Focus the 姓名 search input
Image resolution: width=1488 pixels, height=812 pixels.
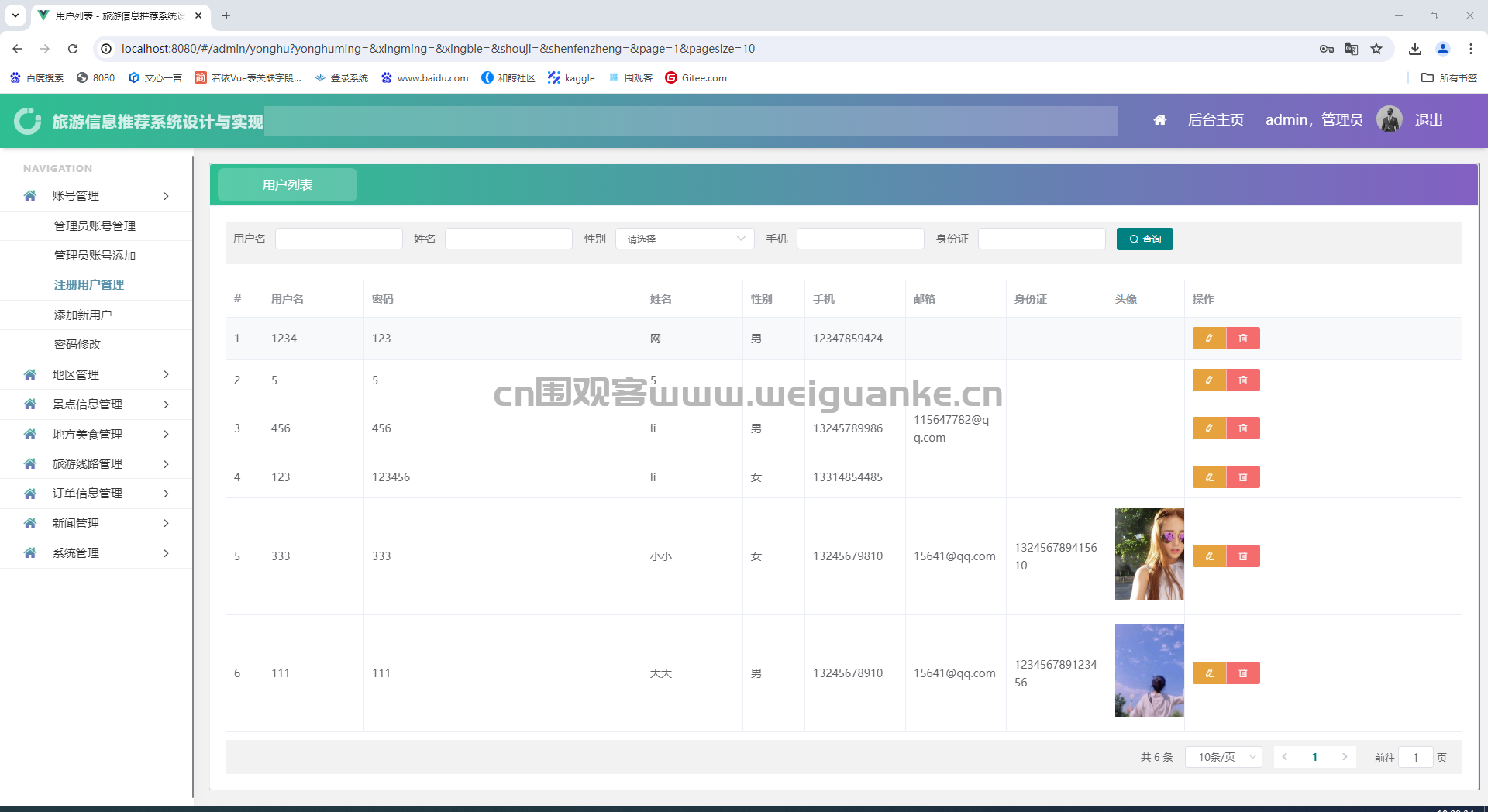(x=508, y=239)
